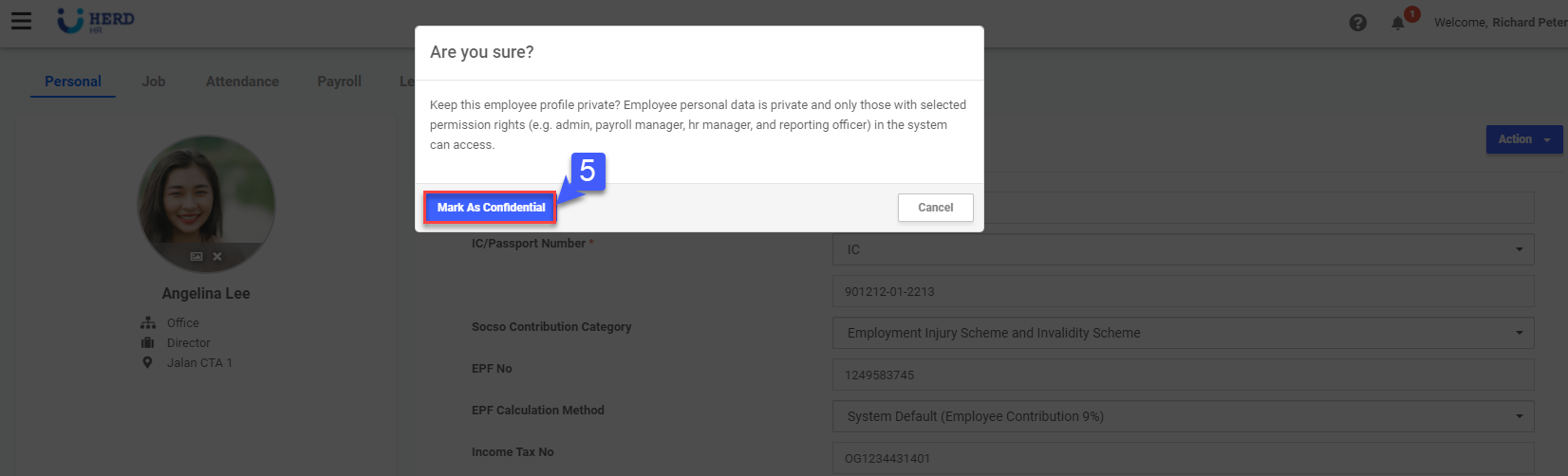This screenshot has height=476, width=1568.
Task: Remove profile photo with the X icon
Action: [x=217, y=257]
